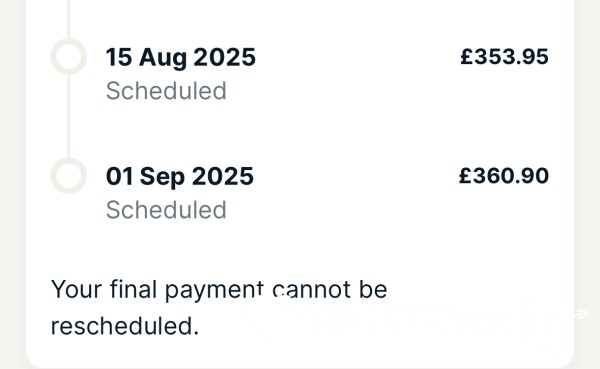Click the £353.95 payment amount
The width and height of the screenshot is (600, 369).
[x=504, y=57]
